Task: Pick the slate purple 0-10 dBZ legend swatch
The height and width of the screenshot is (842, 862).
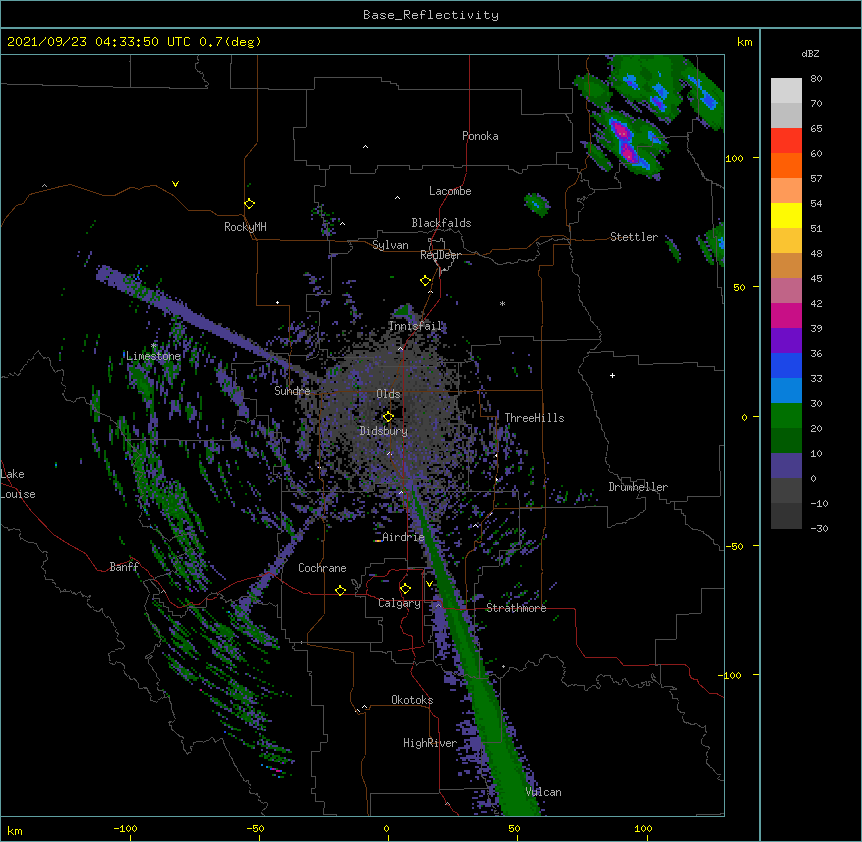Action: [786, 466]
